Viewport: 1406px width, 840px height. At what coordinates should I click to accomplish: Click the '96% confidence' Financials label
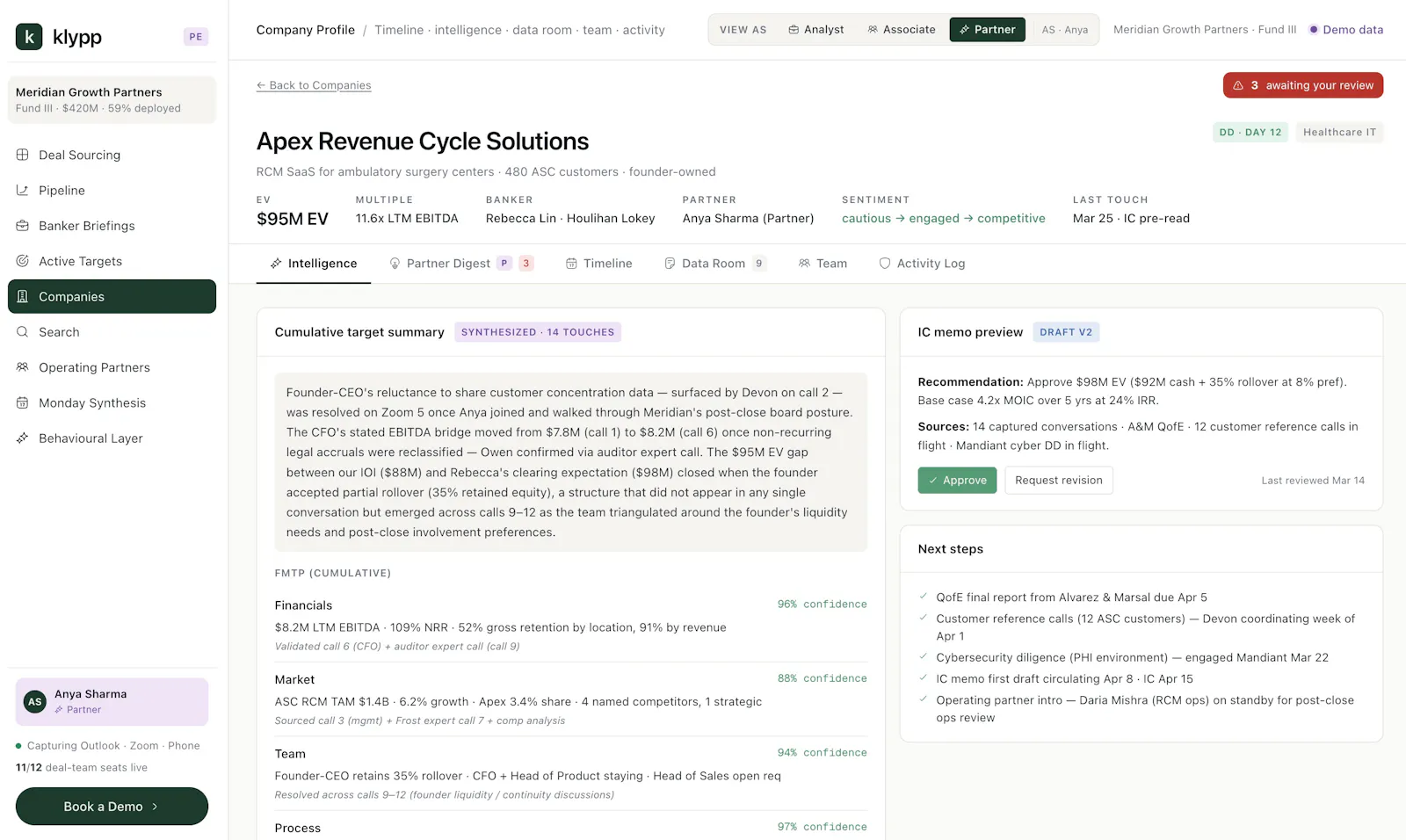822,605
